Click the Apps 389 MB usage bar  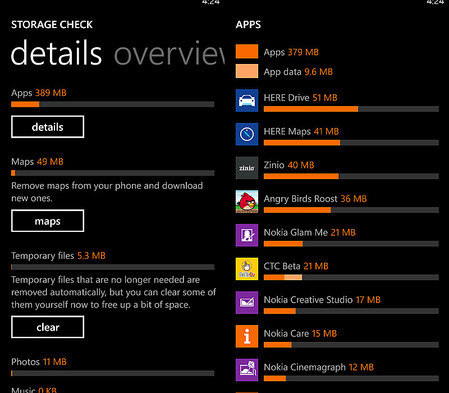(113, 104)
